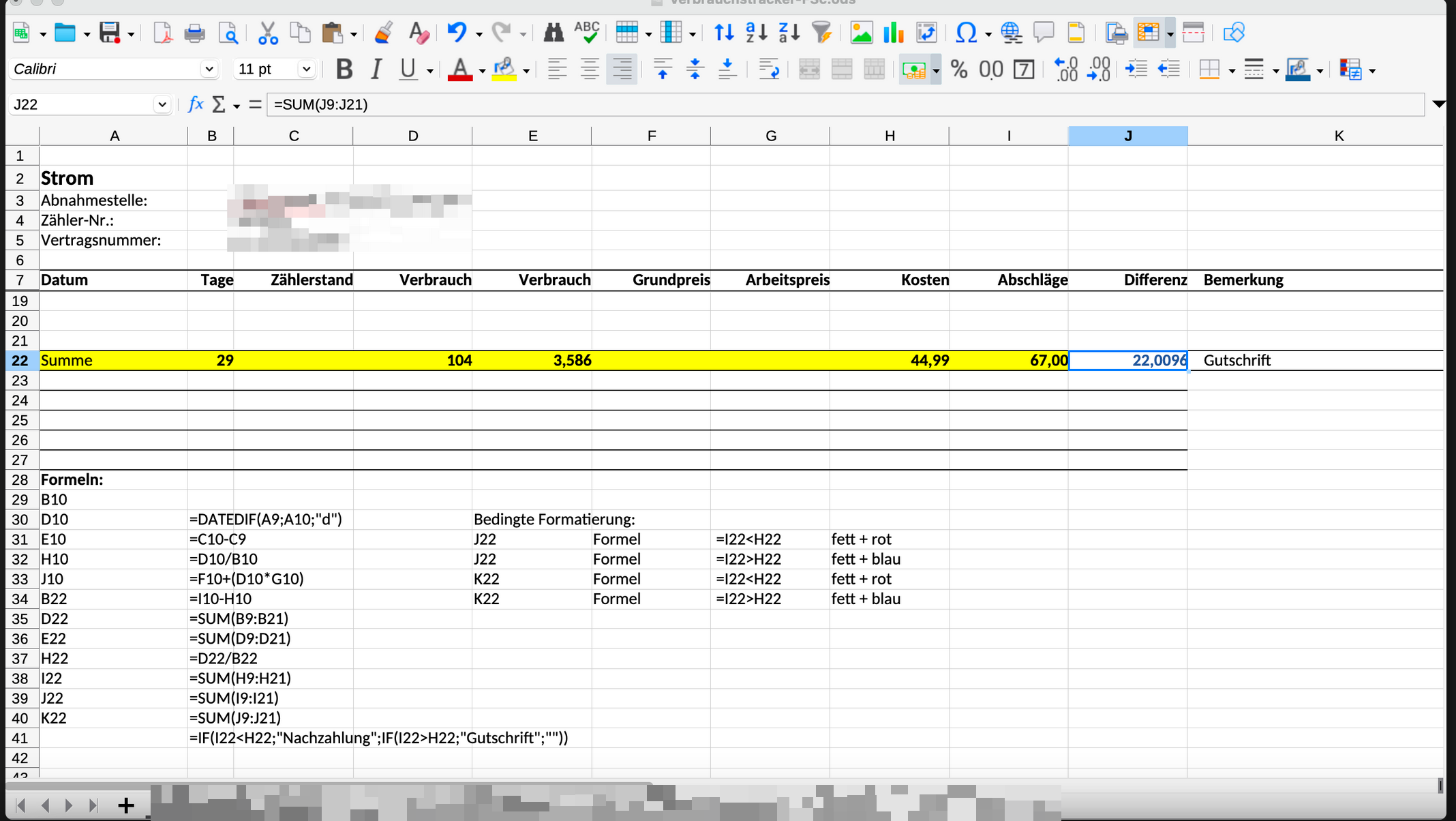Toggle Bold formatting
Screen dimensions: 1456x821
344,70
